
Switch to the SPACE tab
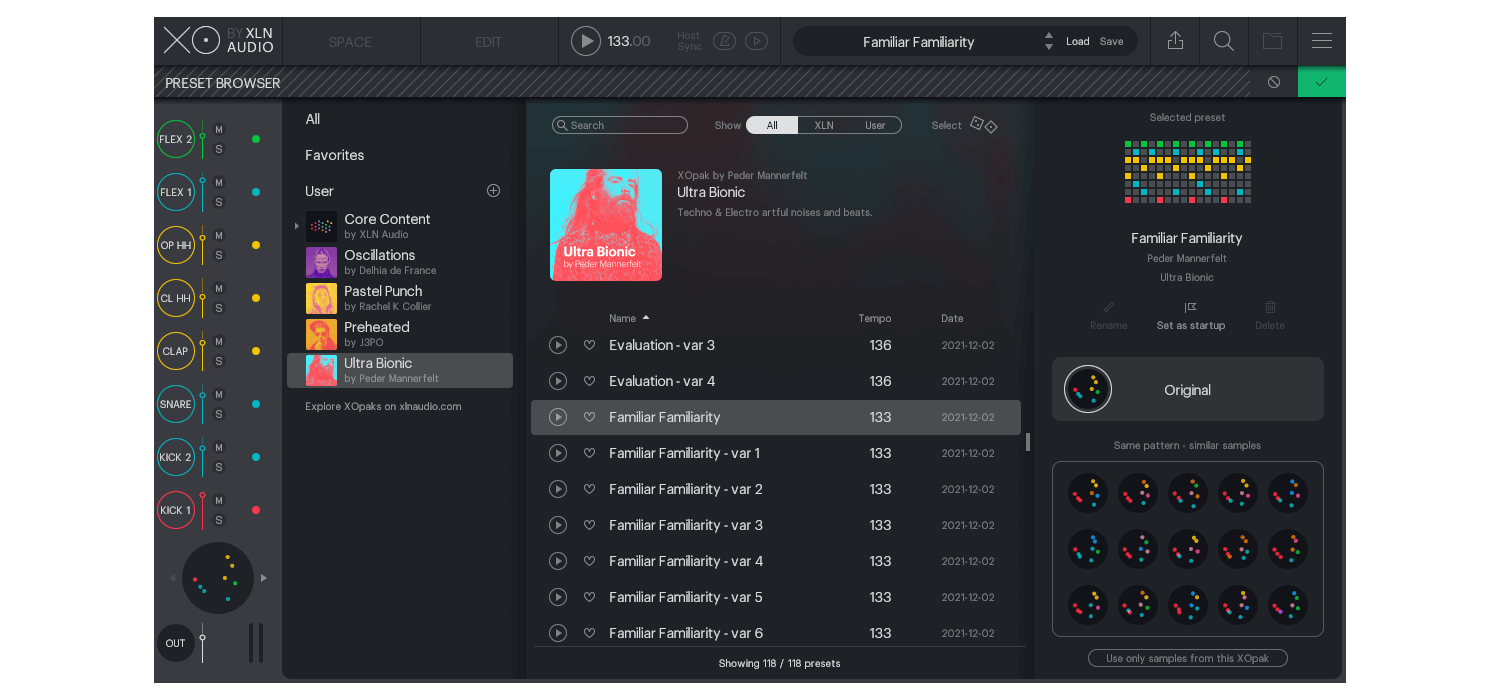(x=350, y=42)
